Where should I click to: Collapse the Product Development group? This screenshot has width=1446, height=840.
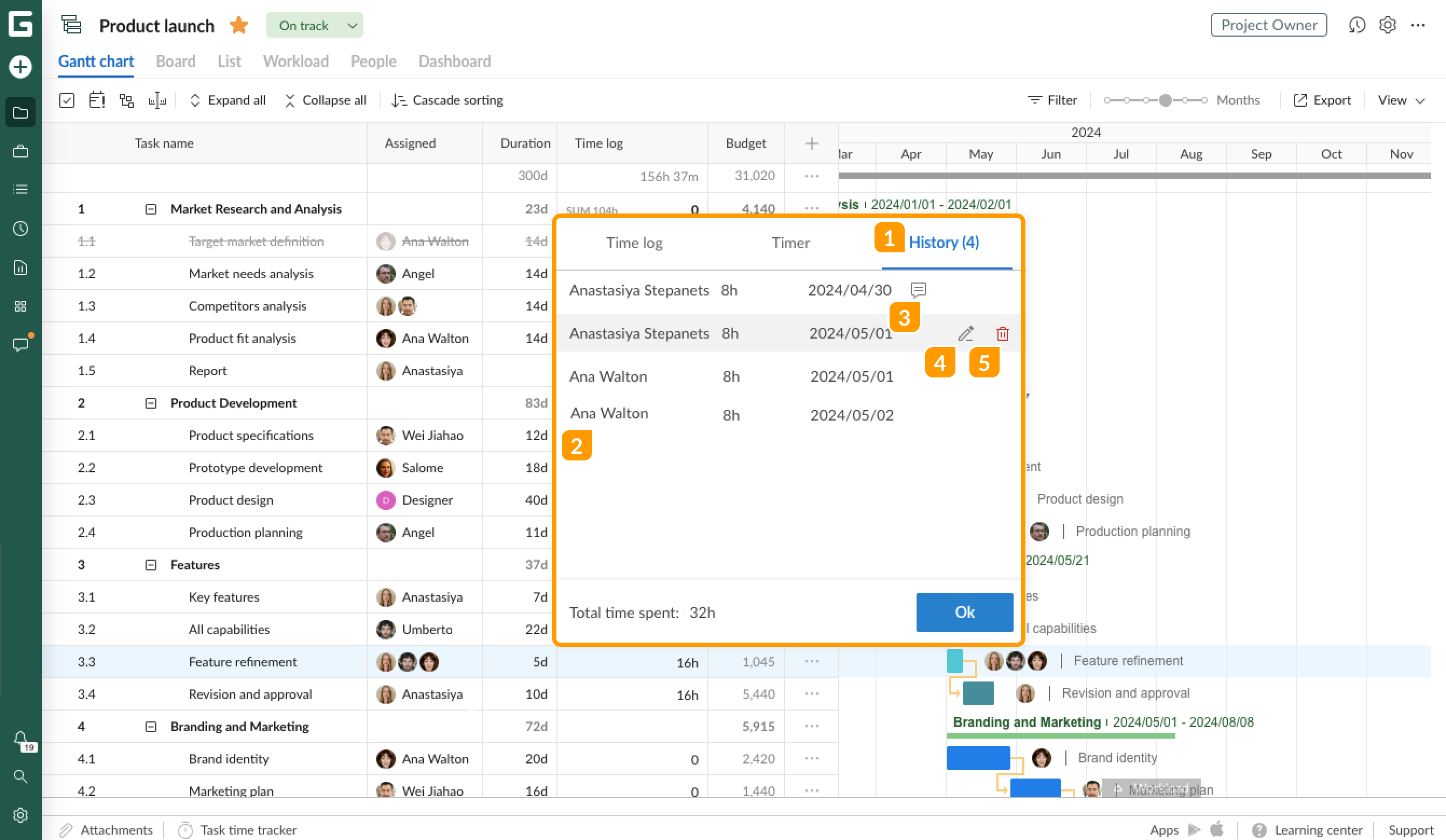pyautogui.click(x=151, y=403)
